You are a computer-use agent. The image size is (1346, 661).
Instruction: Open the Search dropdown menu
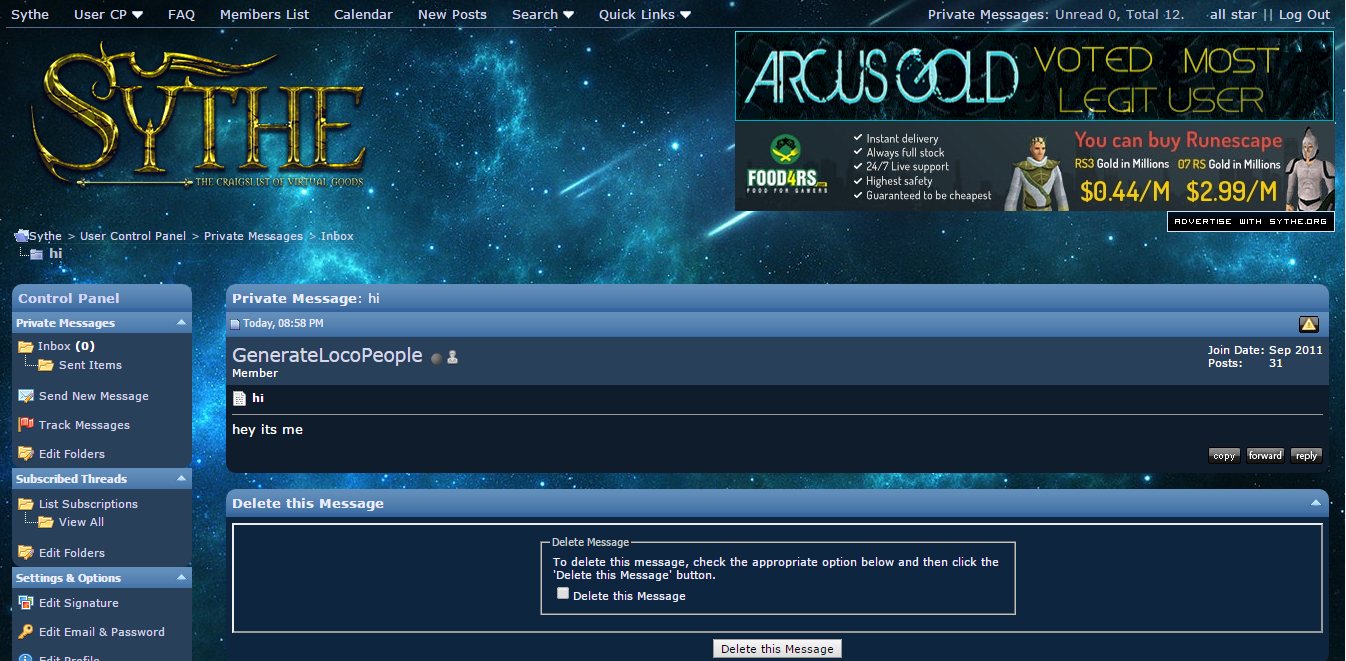[x=543, y=14]
